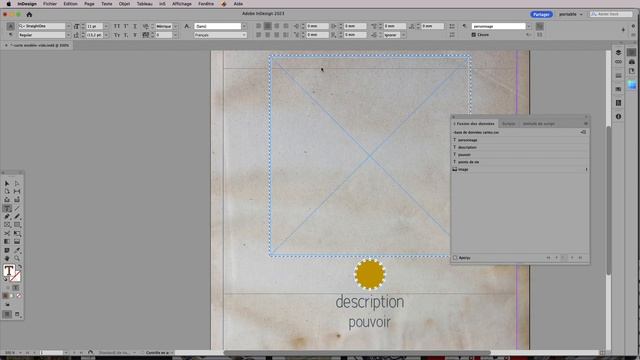Switch to paragraph formatting controls ¶ button

tap(11, 35)
